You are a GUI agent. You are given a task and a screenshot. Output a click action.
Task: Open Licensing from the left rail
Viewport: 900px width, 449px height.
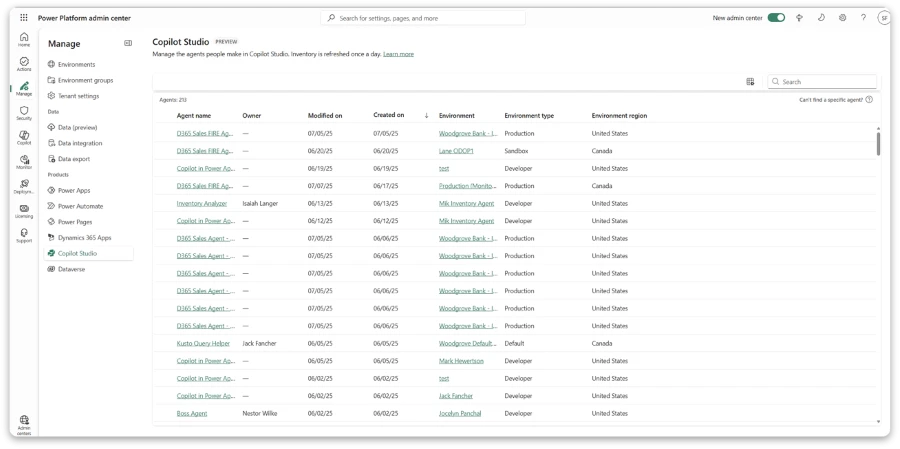pyautogui.click(x=24, y=210)
